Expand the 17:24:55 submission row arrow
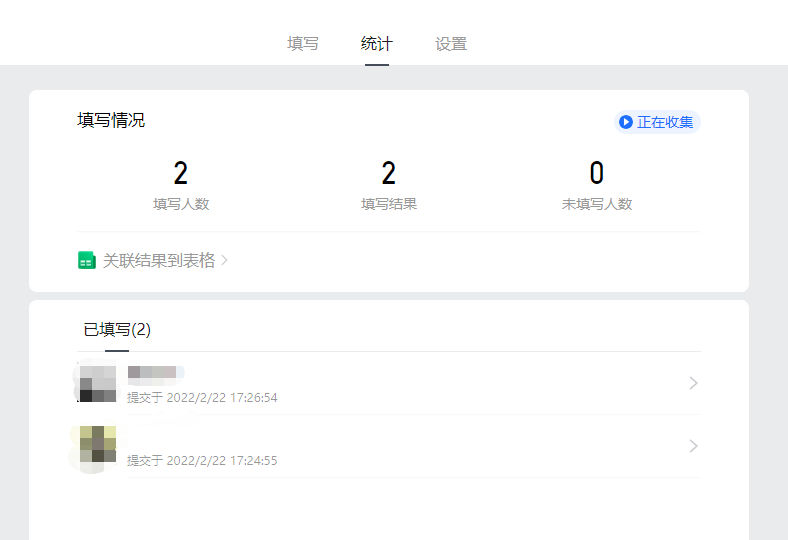 [693, 446]
